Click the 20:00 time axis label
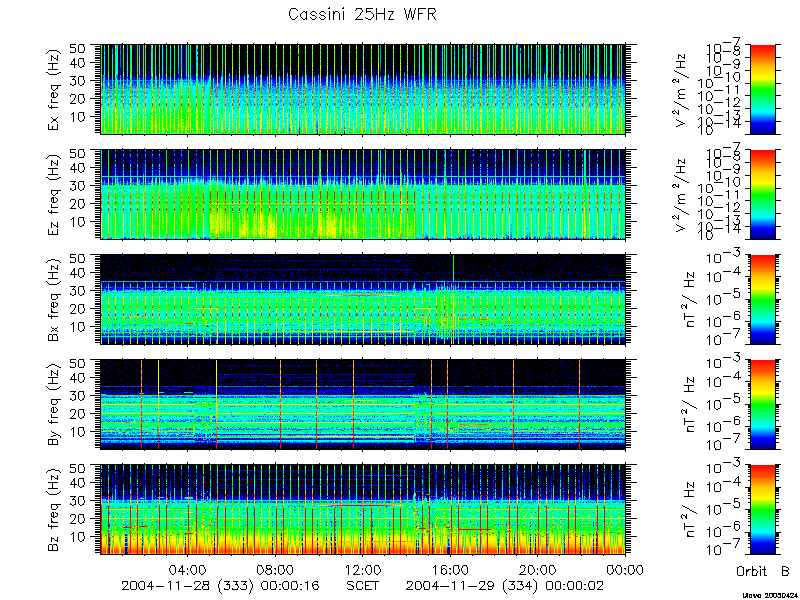800x600 pixels. pyautogui.click(x=538, y=570)
